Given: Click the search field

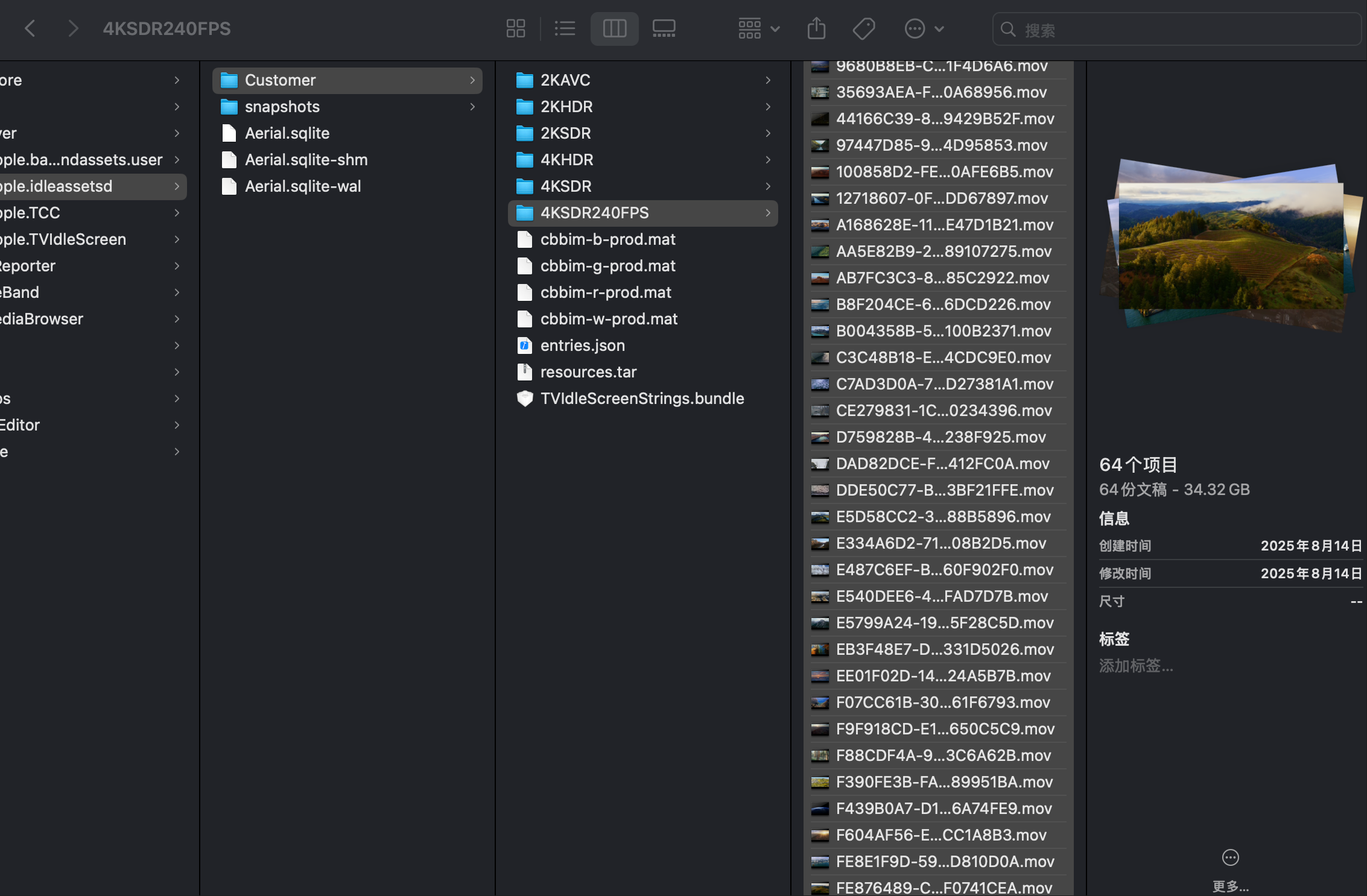Looking at the screenshot, I should (x=1176, y=30).
